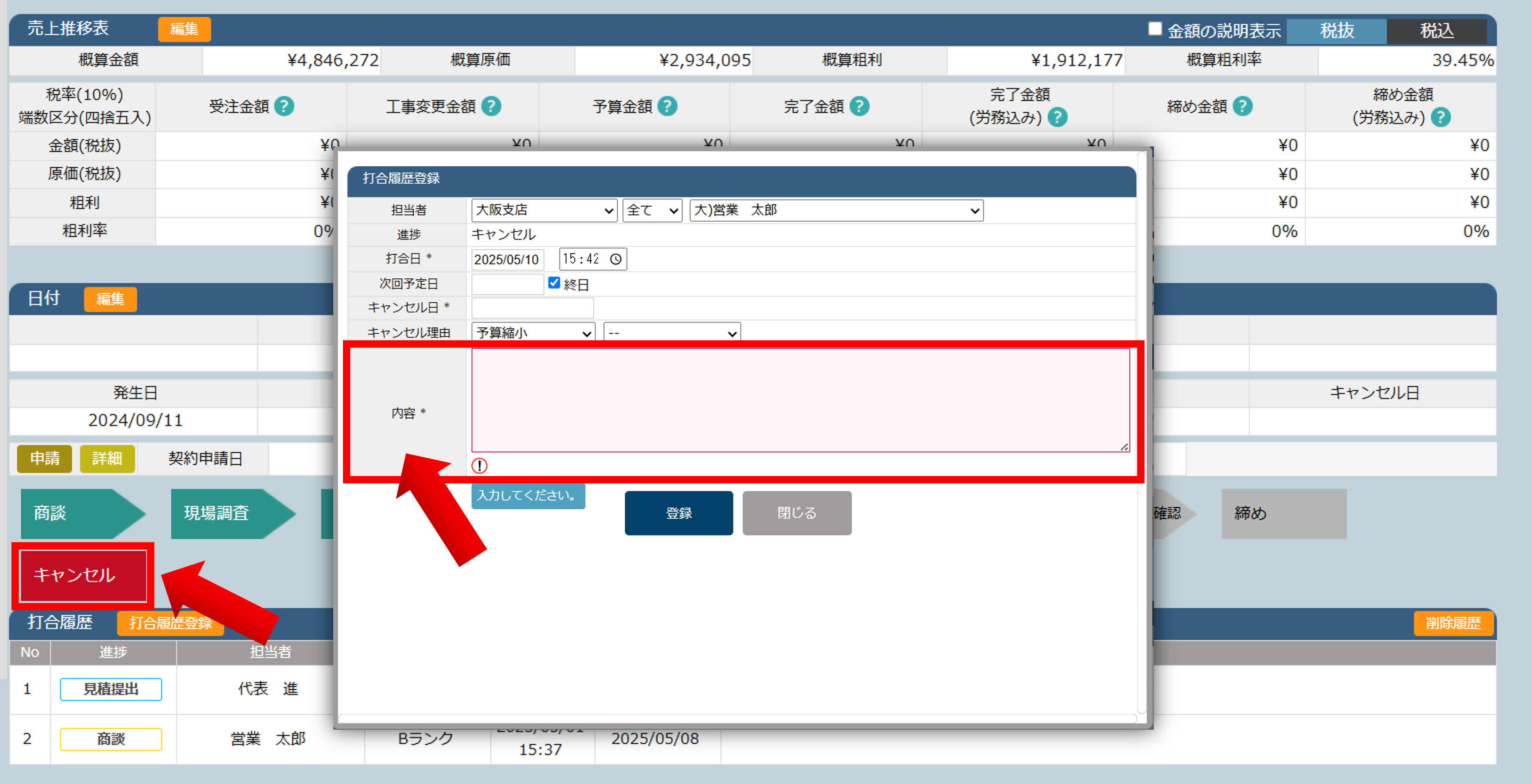1532x784 pixels.
Task: Click the 詳細 button
Action: (x=107, y=459)
